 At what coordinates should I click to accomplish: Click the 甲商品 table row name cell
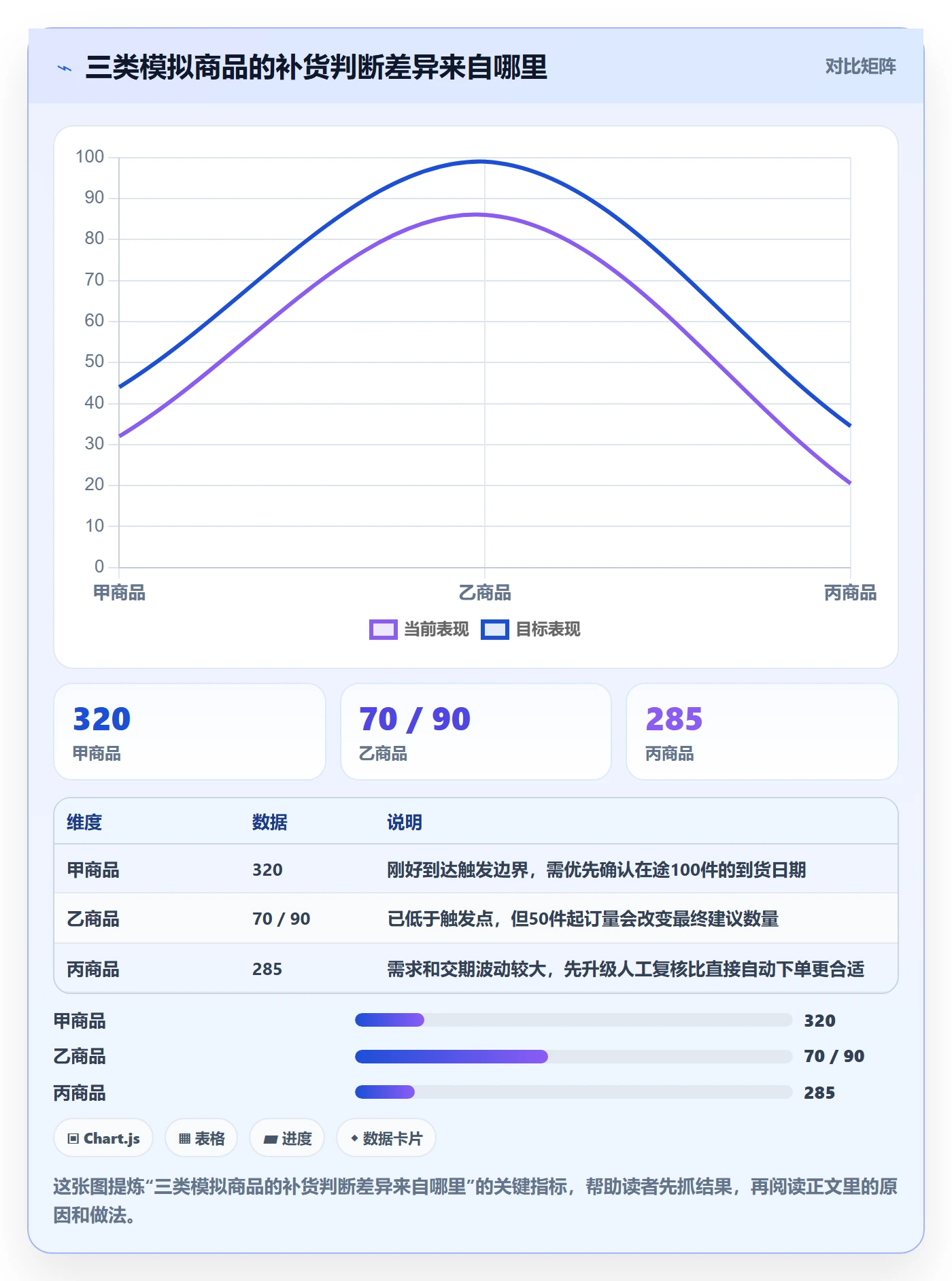93,870
